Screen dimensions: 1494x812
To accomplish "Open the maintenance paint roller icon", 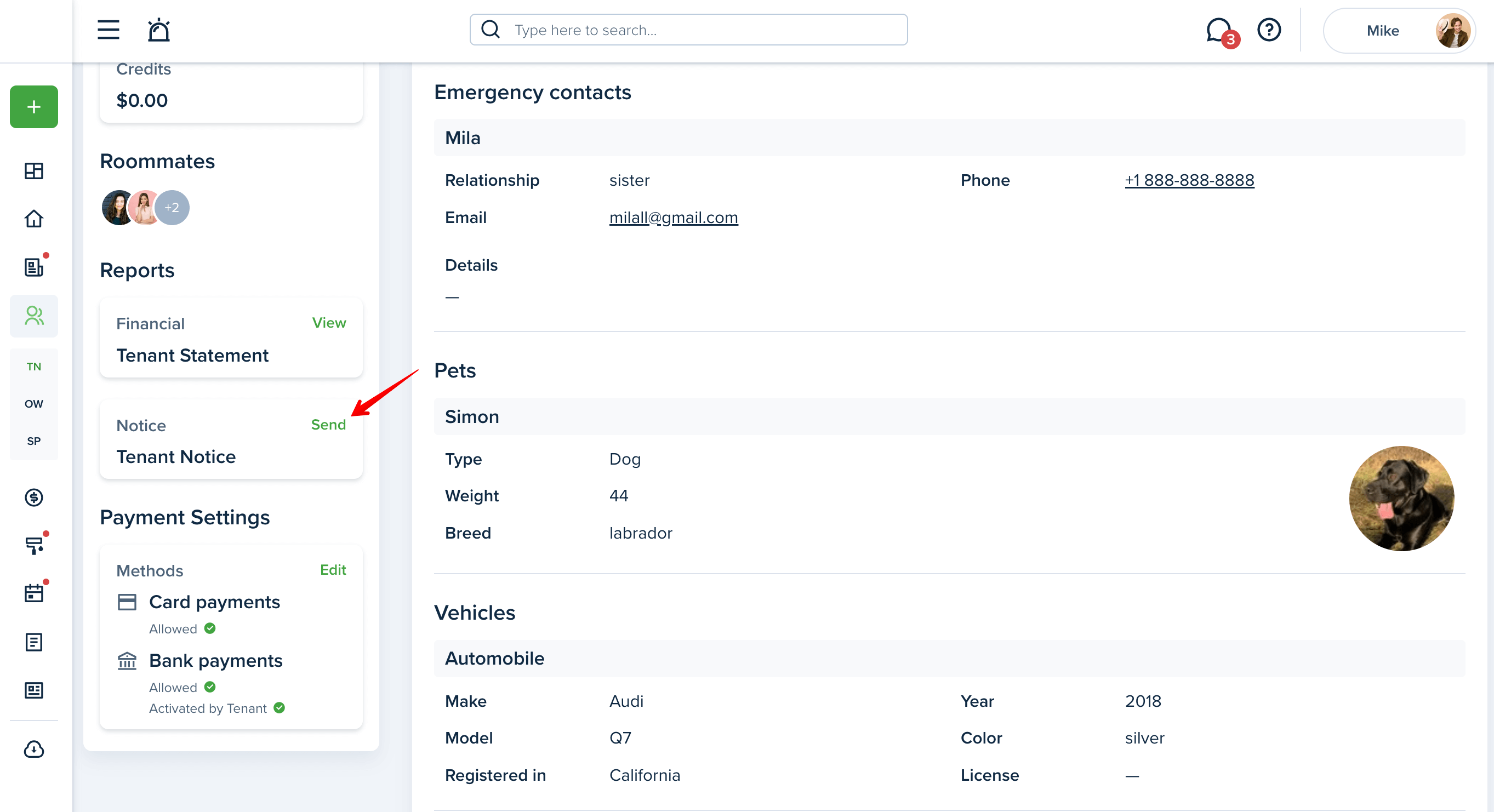I will [x=33, y=545].
